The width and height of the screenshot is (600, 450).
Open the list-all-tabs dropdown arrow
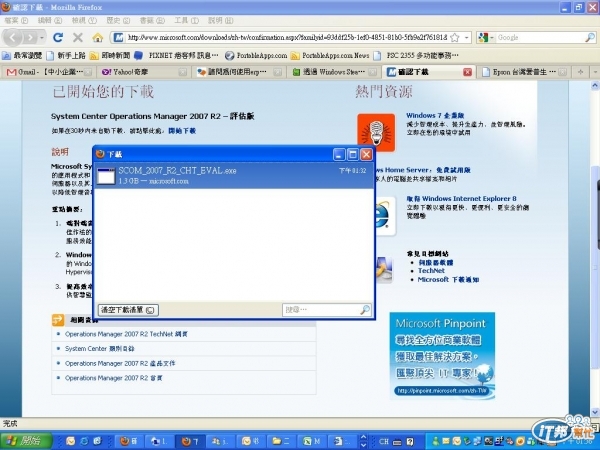pos(595,72)
